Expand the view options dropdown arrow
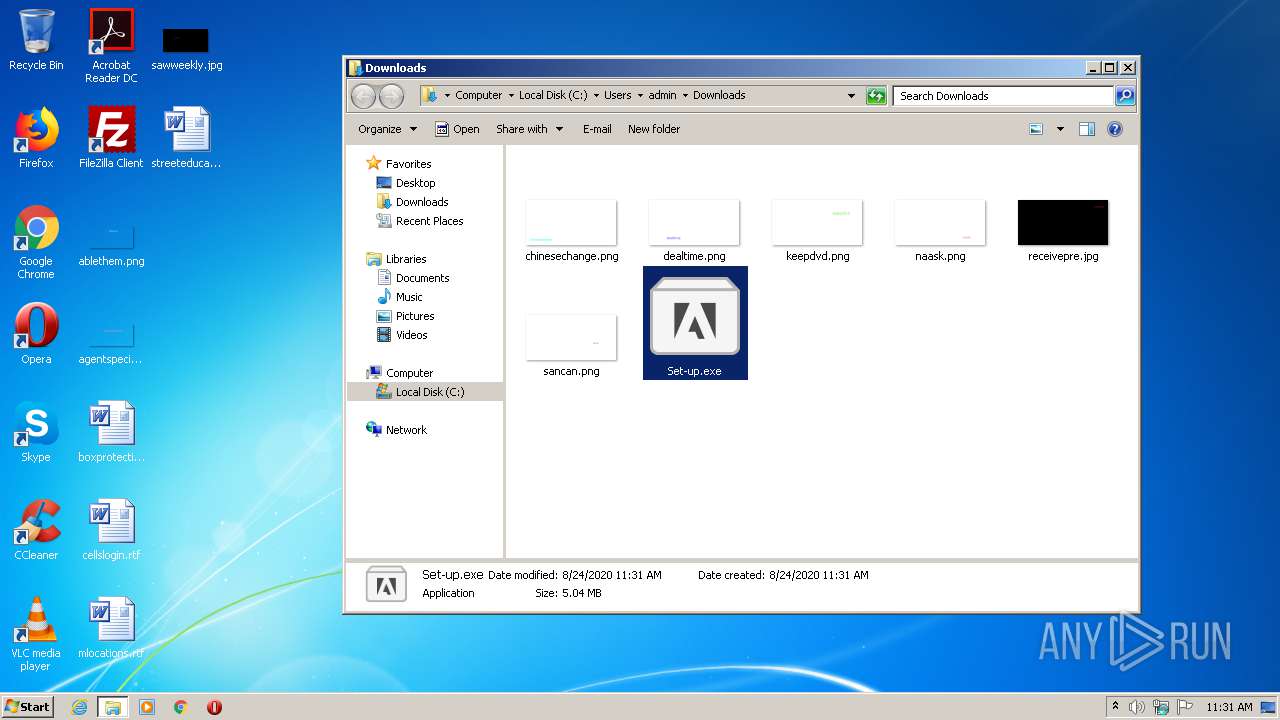1280x720 pixels. [1060, 129]
